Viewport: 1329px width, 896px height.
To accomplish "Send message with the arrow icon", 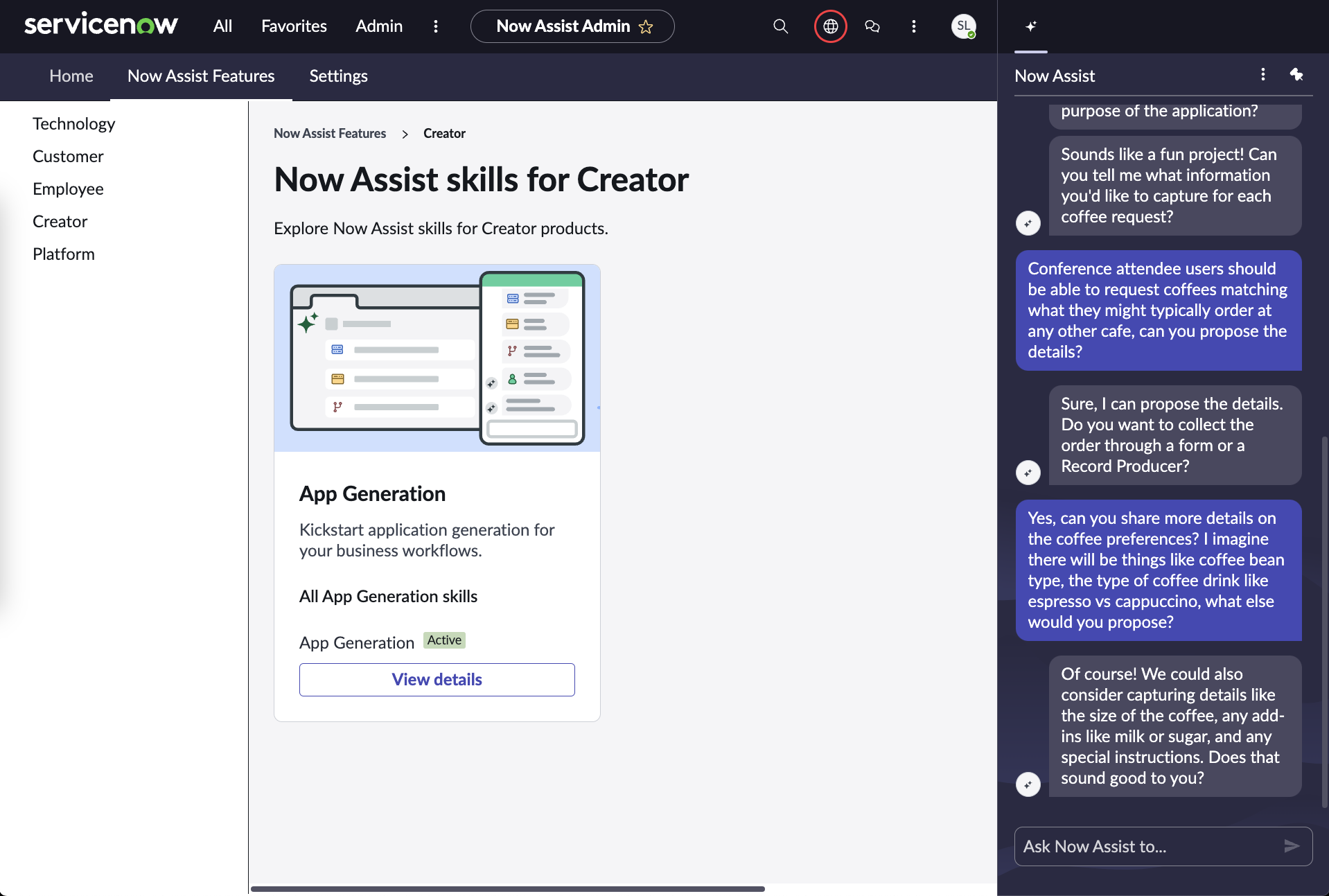I will 1292,846.
